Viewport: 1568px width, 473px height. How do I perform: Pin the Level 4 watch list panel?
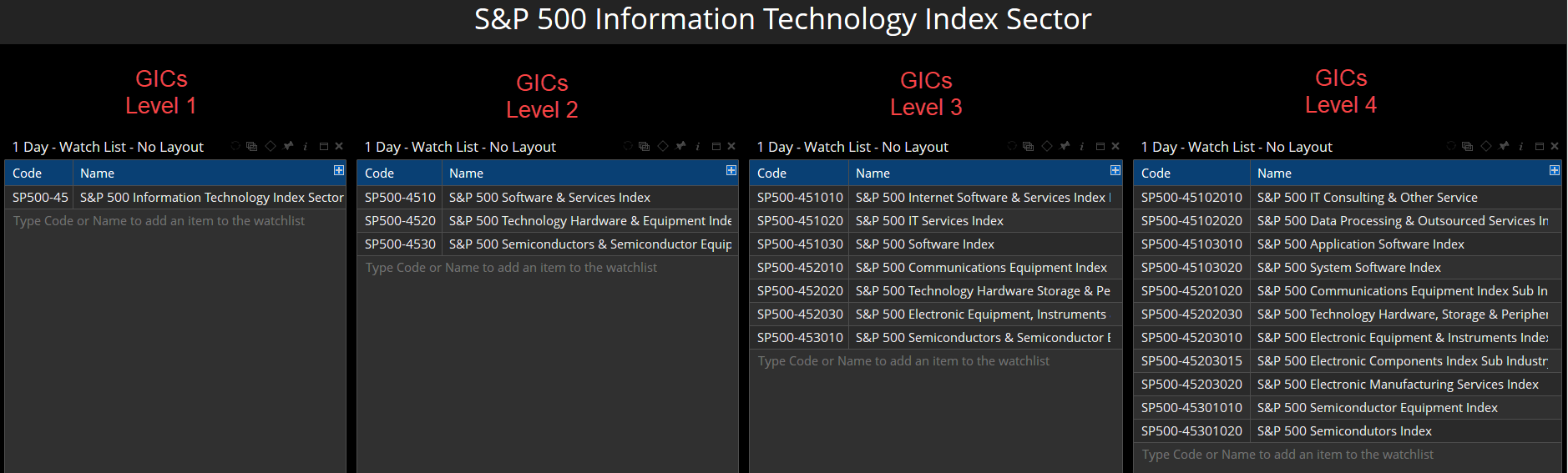coord(1504,146)
